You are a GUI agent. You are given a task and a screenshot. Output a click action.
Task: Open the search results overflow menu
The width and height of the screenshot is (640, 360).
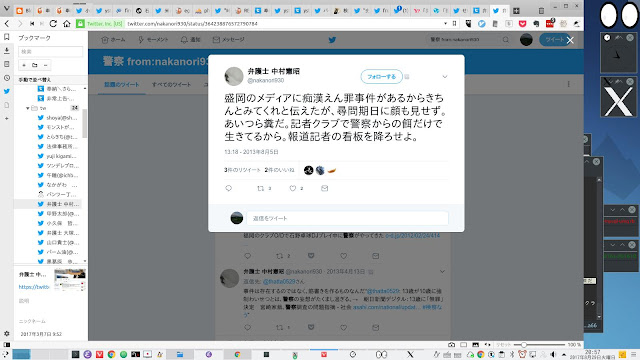569,84
